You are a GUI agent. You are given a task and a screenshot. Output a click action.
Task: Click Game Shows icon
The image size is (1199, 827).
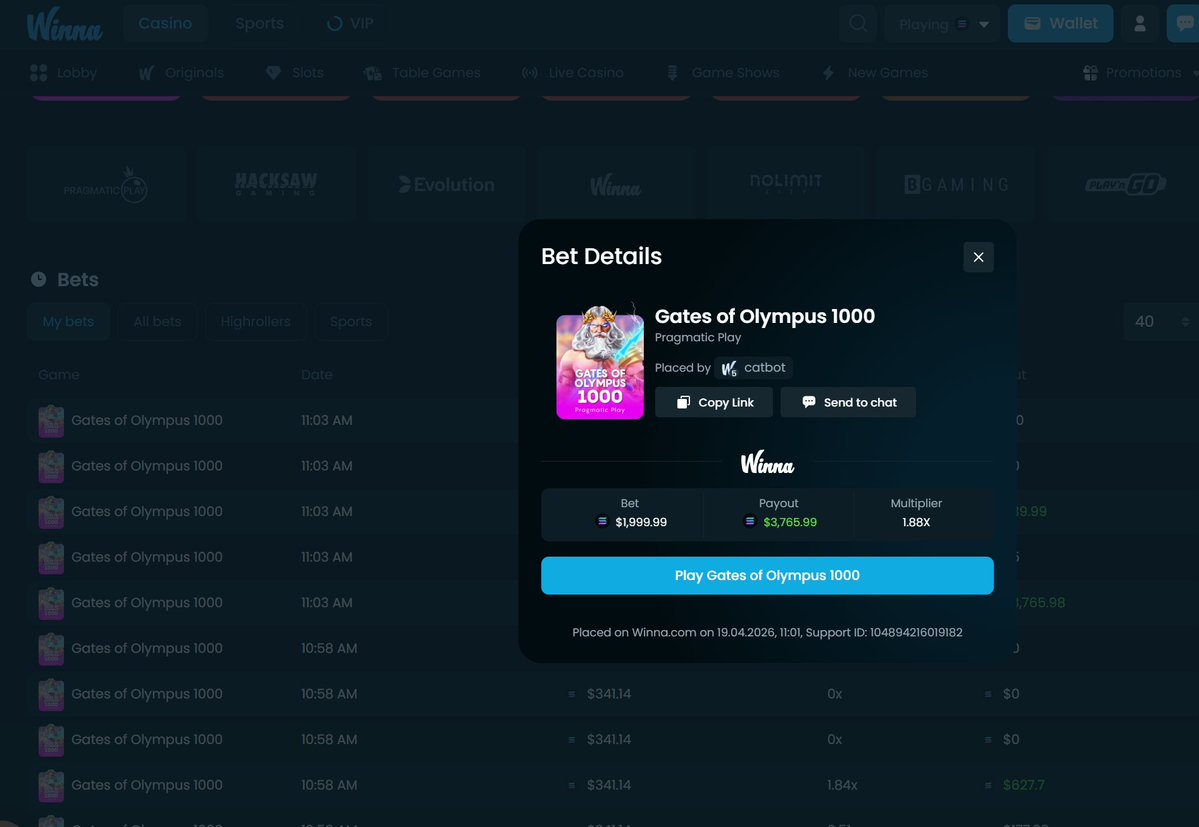tap(672, 73)
